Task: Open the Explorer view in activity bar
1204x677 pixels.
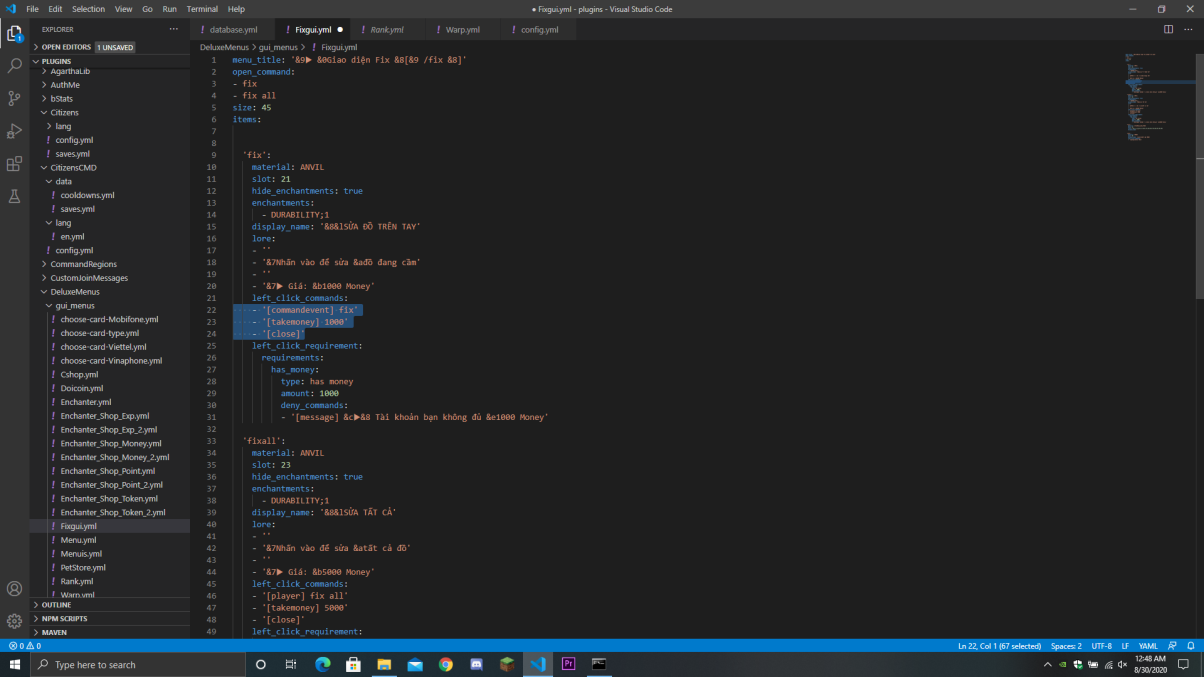Action: [x=14, y=34]
